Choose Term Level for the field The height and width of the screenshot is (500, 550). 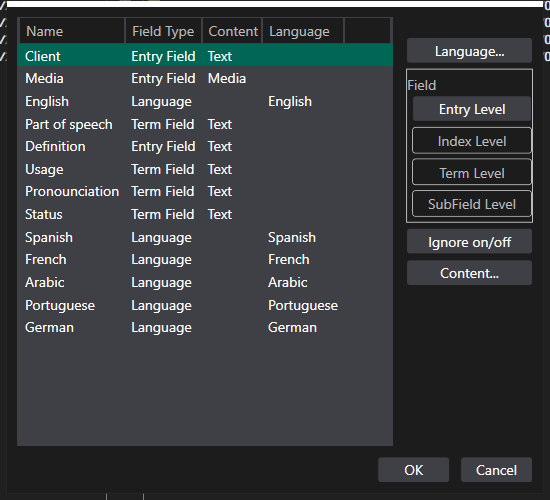tap(472, 172)
